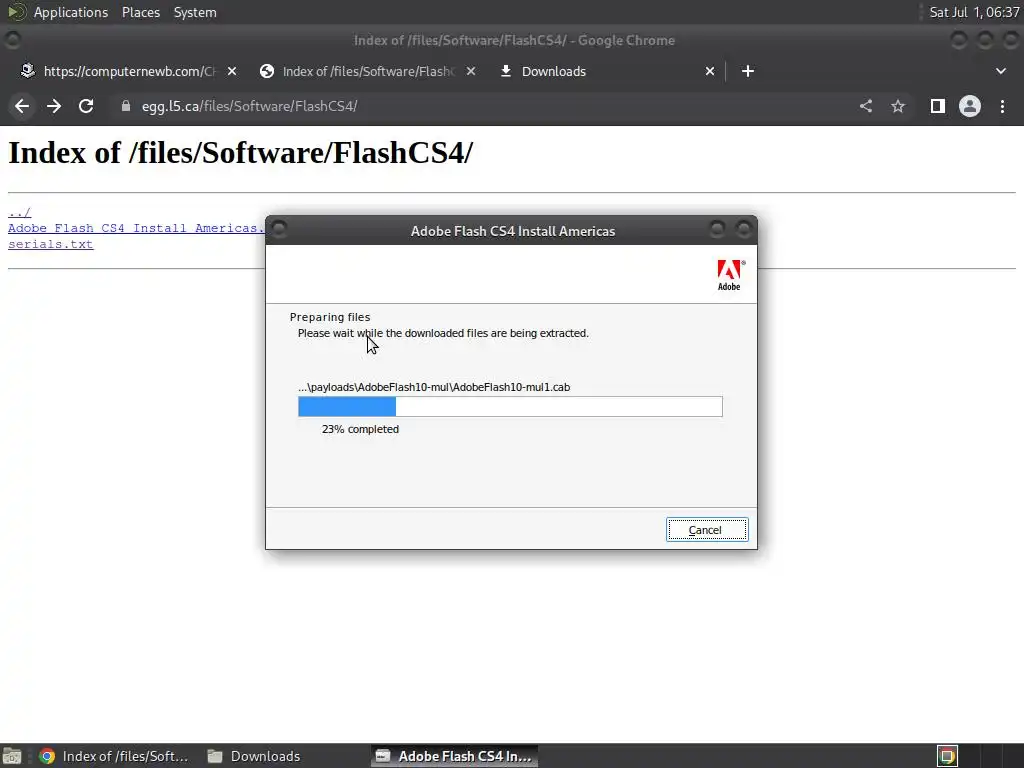
Task: Click the address bar URL
Action: 249,106
